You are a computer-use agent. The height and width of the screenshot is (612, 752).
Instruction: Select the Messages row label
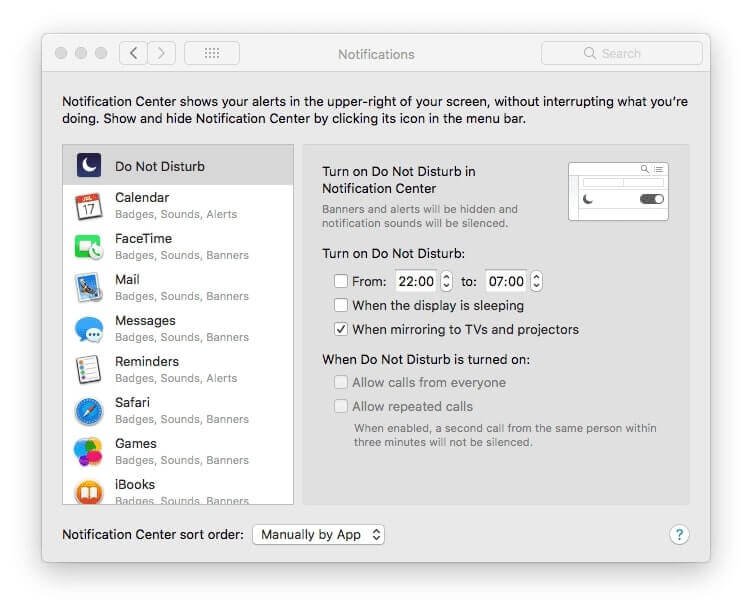145,320
